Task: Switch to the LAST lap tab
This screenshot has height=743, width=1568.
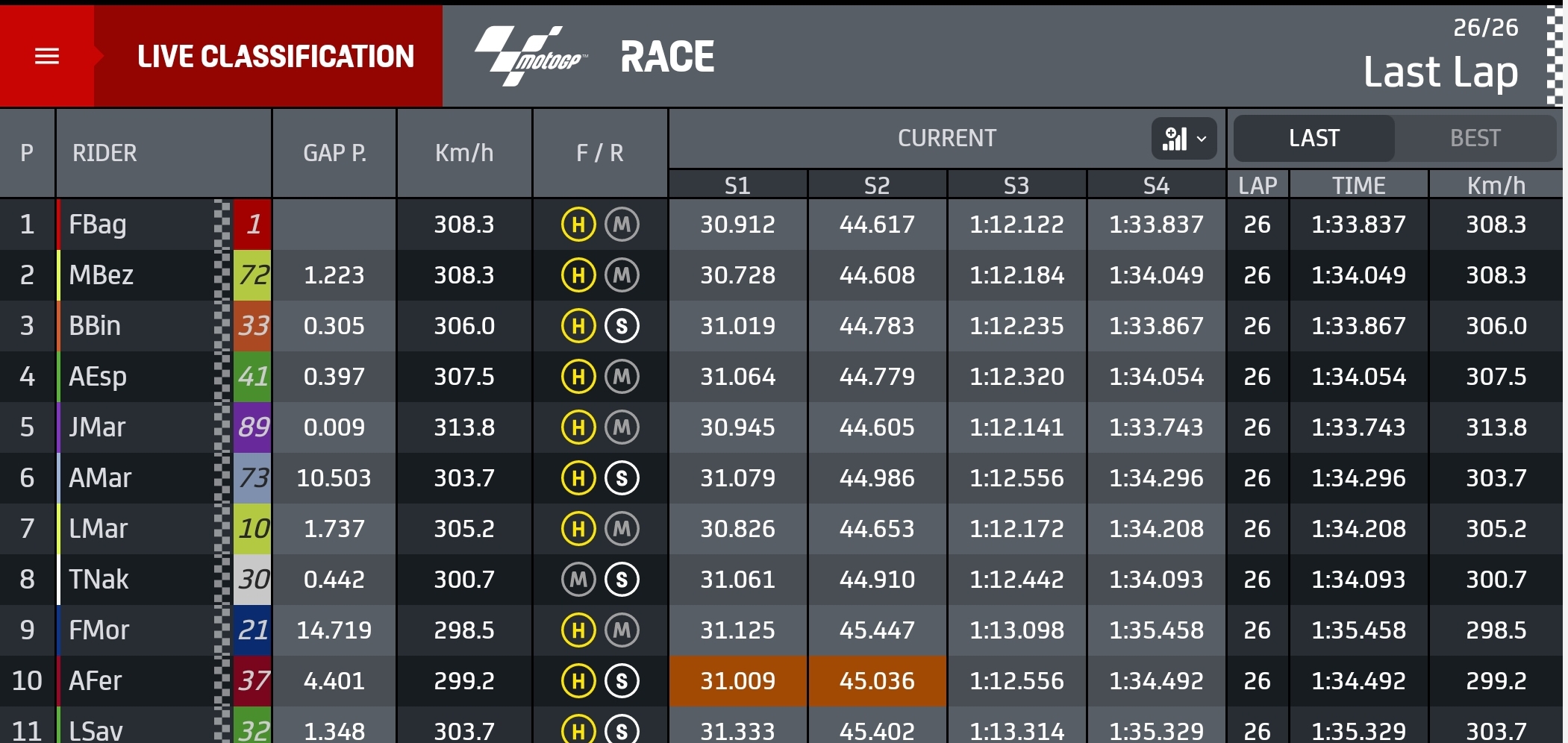Action: coord(1314,138)
